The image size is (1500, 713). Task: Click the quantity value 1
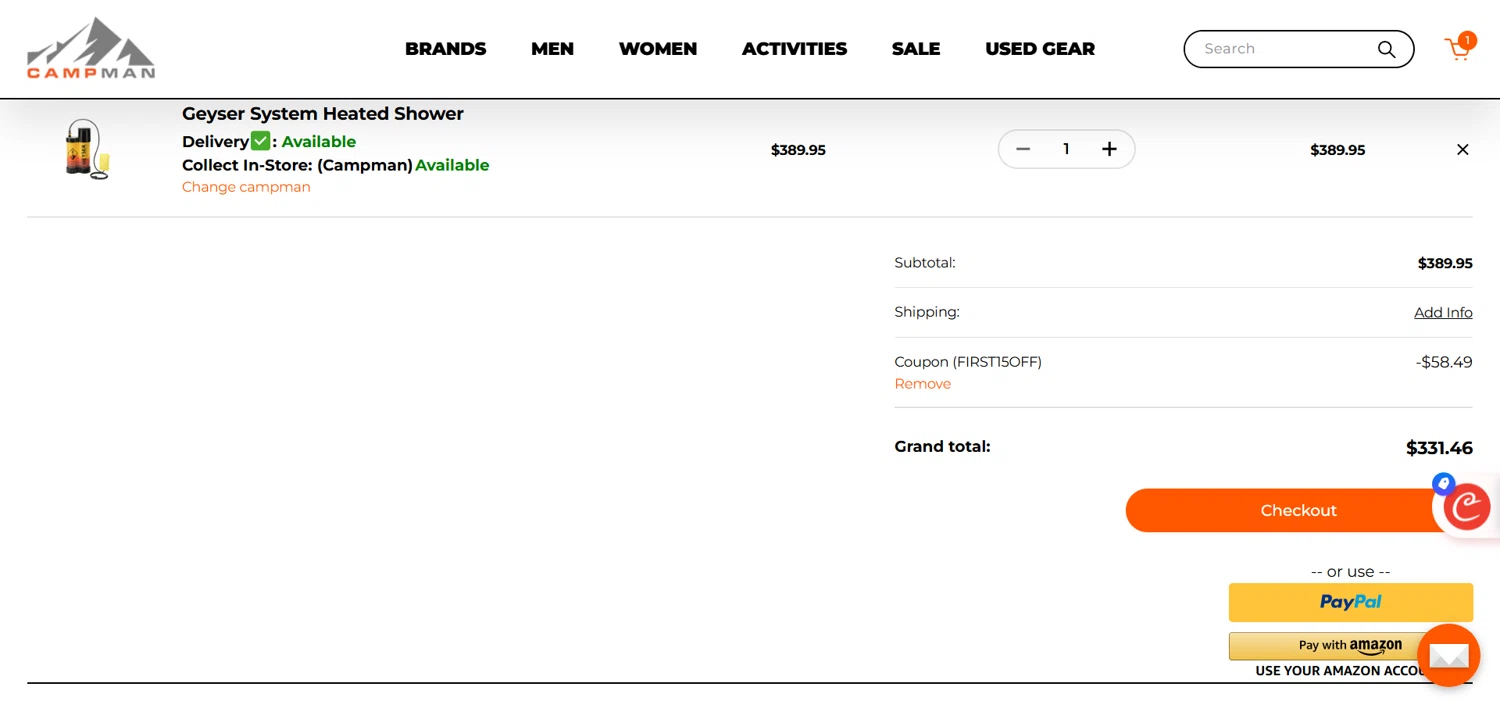click(x=1066, y=149)
